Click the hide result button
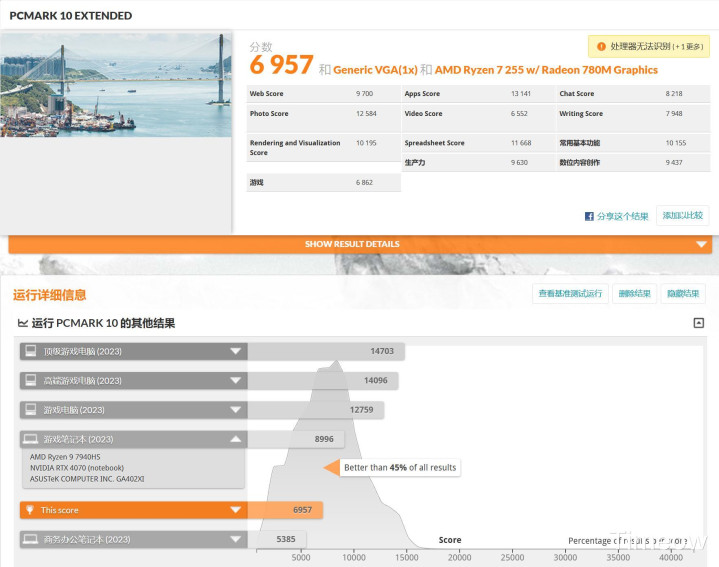 click(x=684, y=294)
